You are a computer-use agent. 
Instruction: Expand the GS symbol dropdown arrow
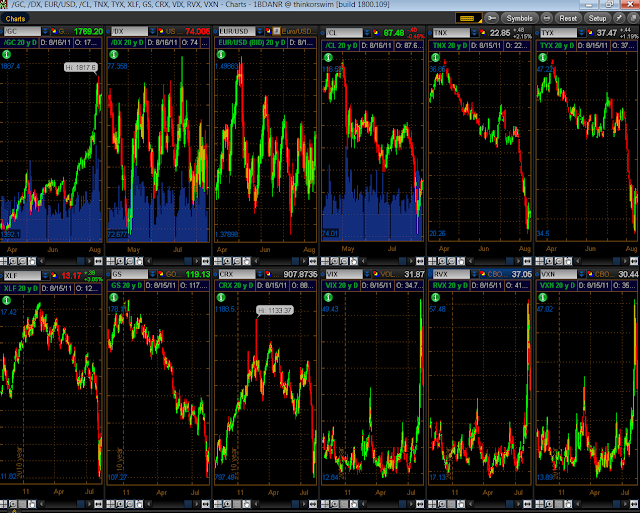(x=152, y=275)
